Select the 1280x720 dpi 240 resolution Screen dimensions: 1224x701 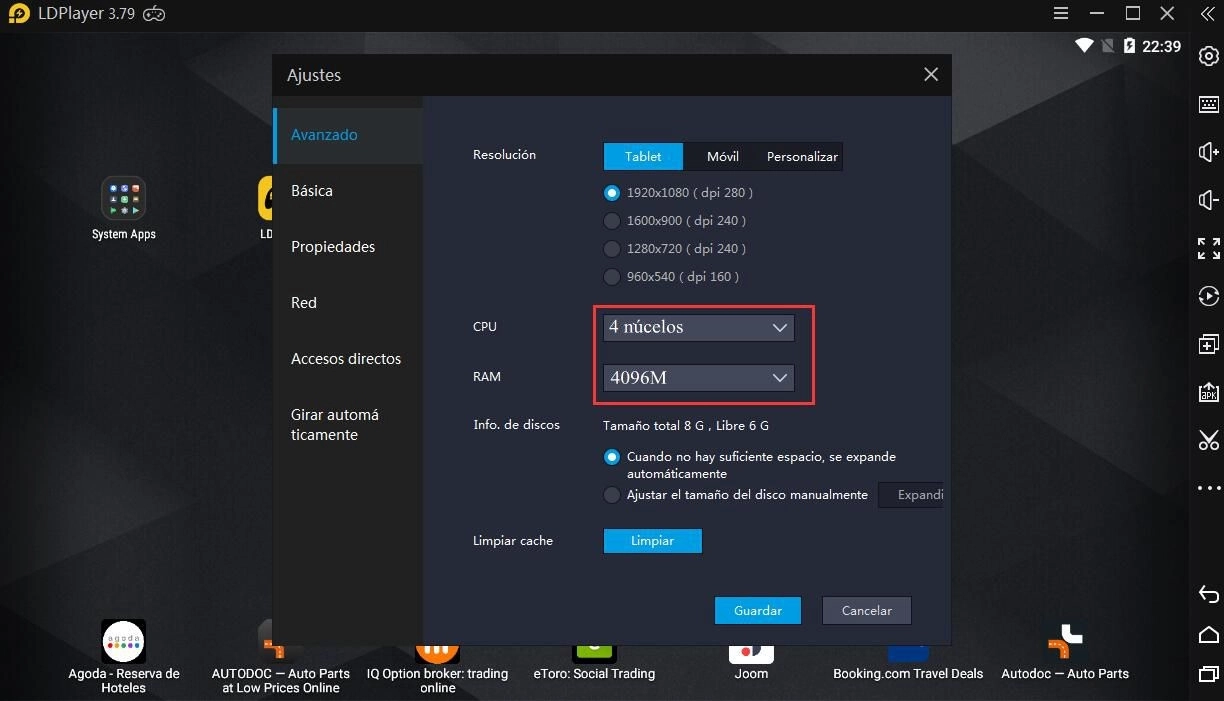pyautogui.click(x=611, y=248)
